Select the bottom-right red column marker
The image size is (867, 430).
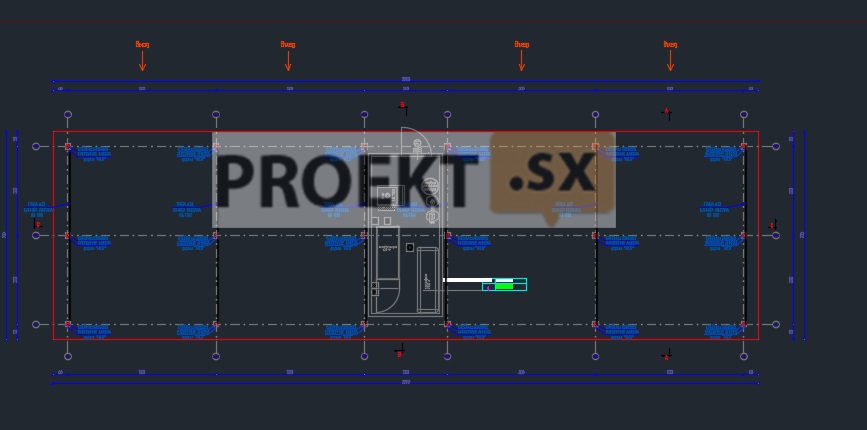(744, 324)
